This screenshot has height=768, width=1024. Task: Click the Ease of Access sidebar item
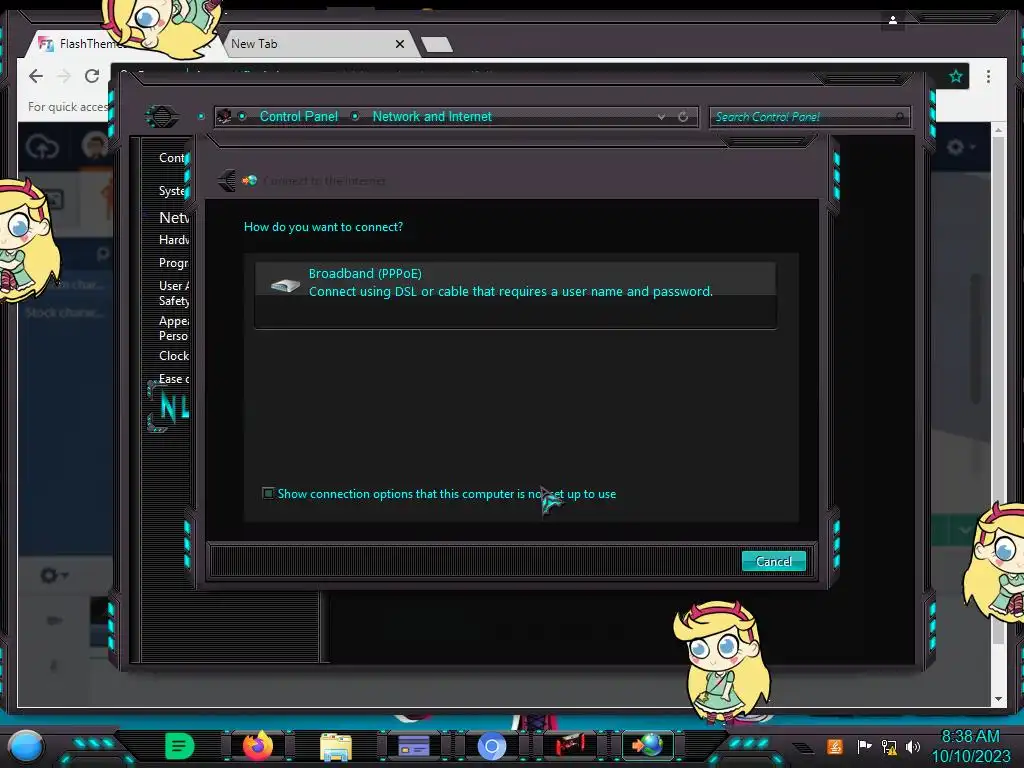(x=174, y=379)
